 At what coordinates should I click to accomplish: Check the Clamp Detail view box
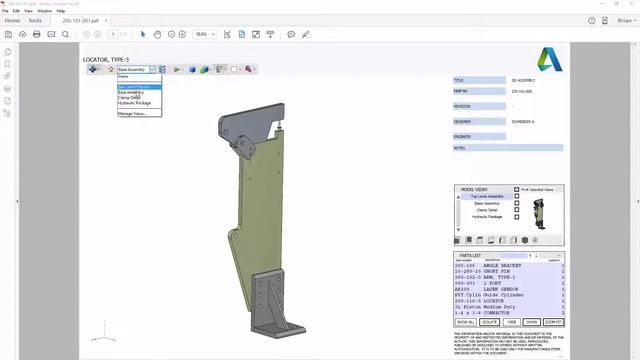(516, 210)
